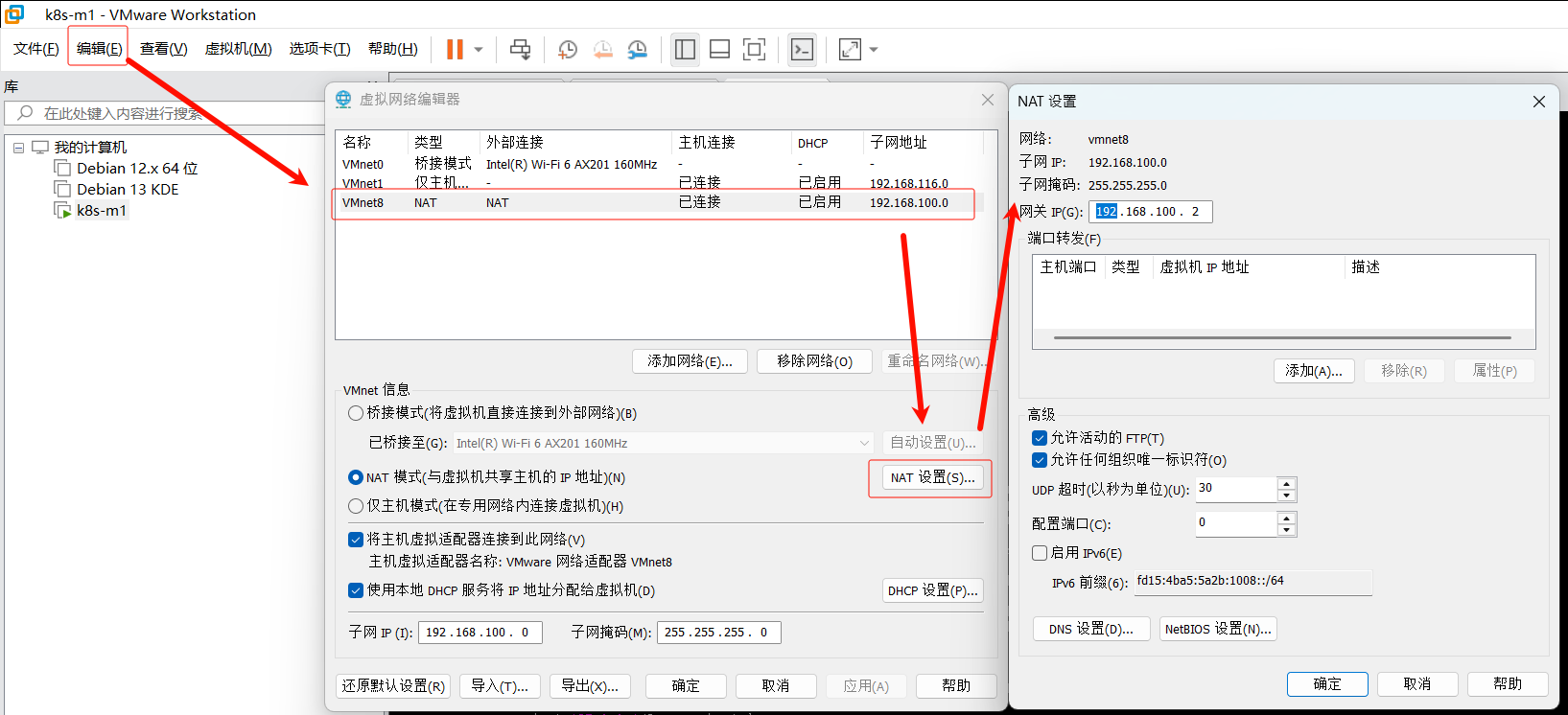Click the DNS 设置(D)... button
Viewport: 1568px width, 715px height.
1091,630
